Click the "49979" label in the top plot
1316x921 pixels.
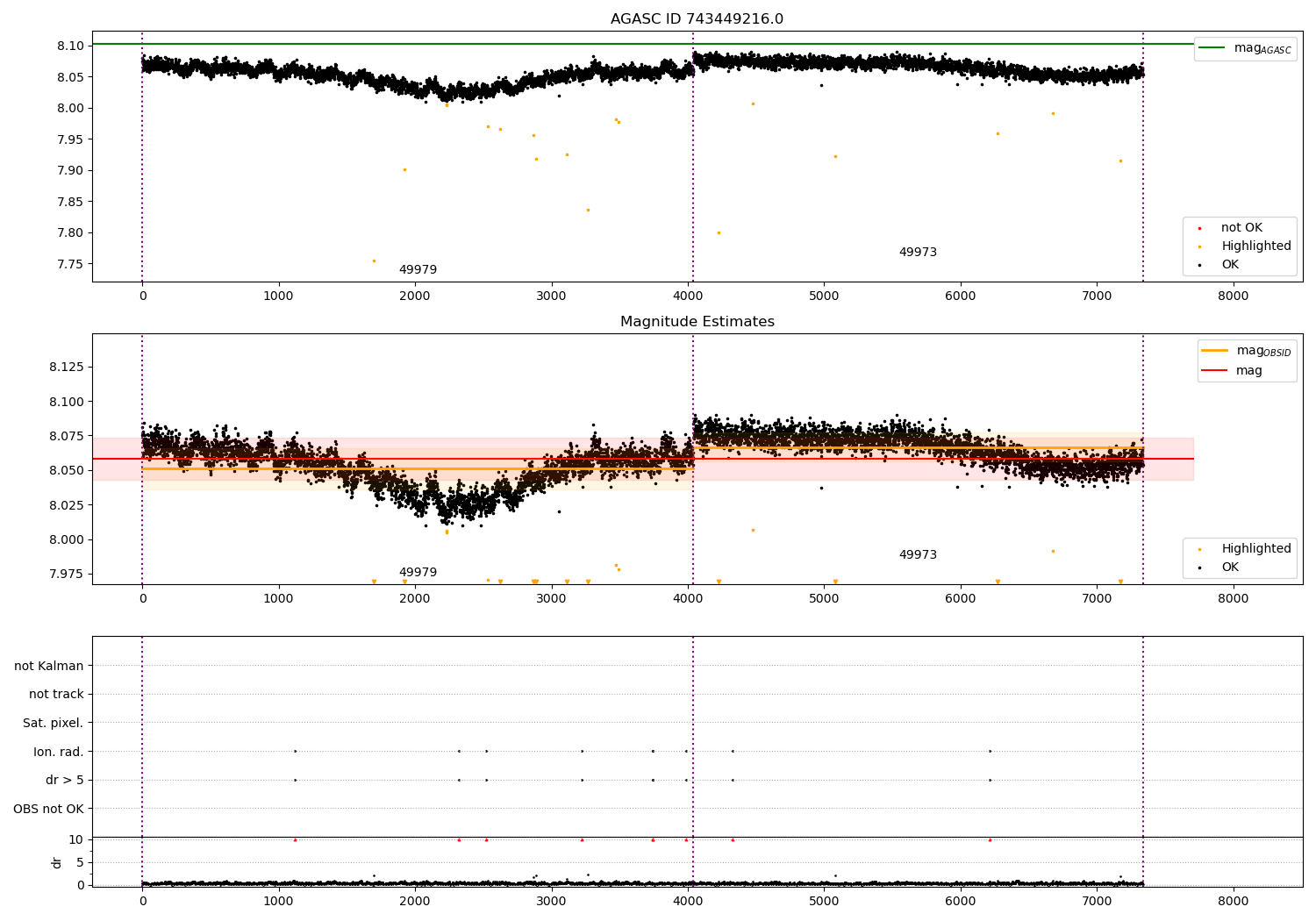coord(418,270)
